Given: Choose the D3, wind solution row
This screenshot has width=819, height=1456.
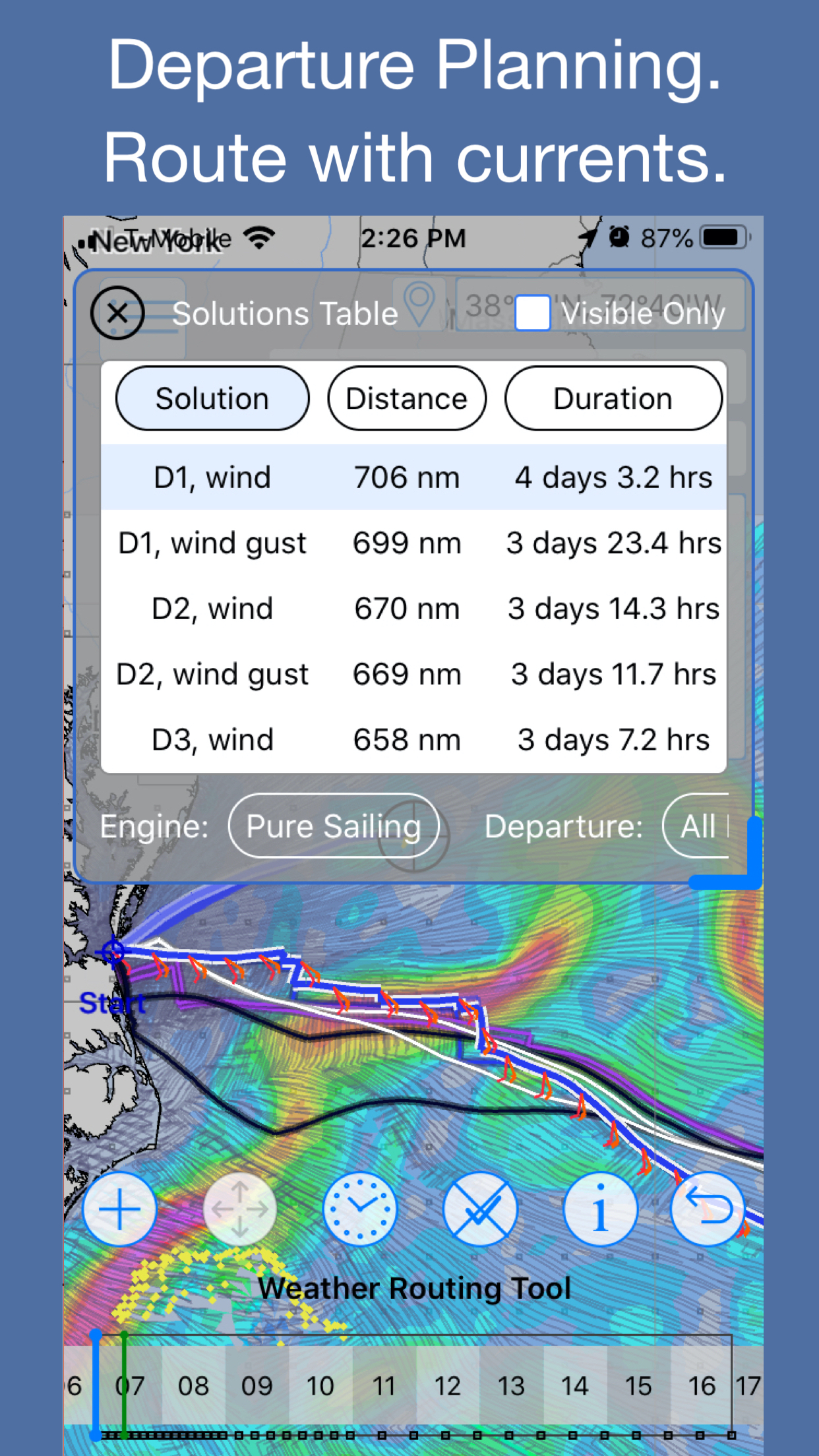Looking at the screenshot, I should tap(413, 740).
